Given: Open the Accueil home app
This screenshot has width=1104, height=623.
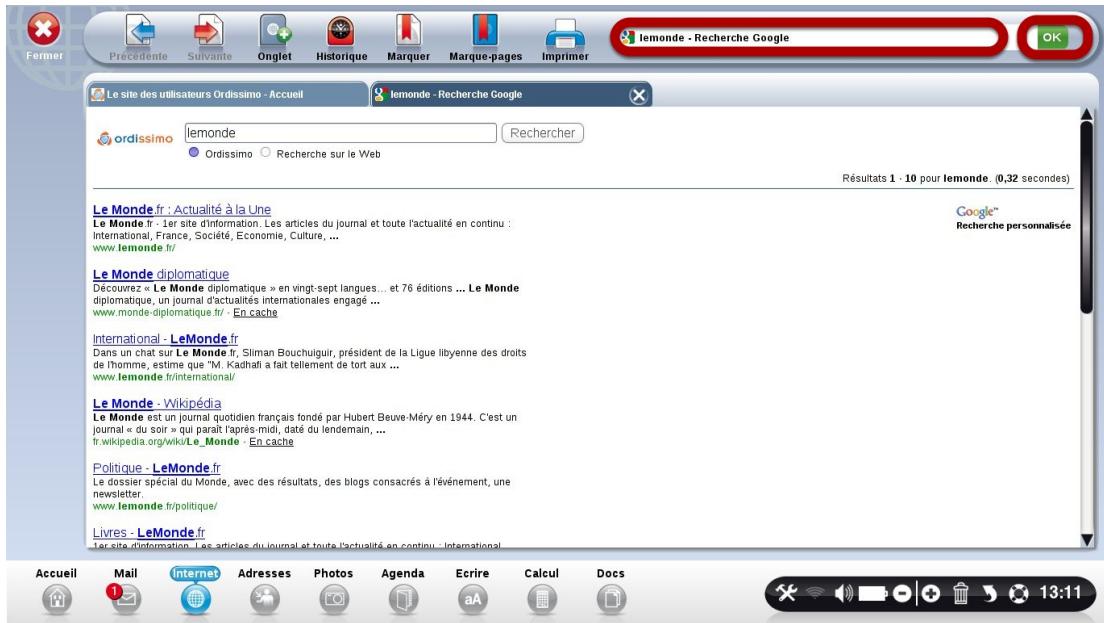Looking at the screenshot, I should point(56,598).
